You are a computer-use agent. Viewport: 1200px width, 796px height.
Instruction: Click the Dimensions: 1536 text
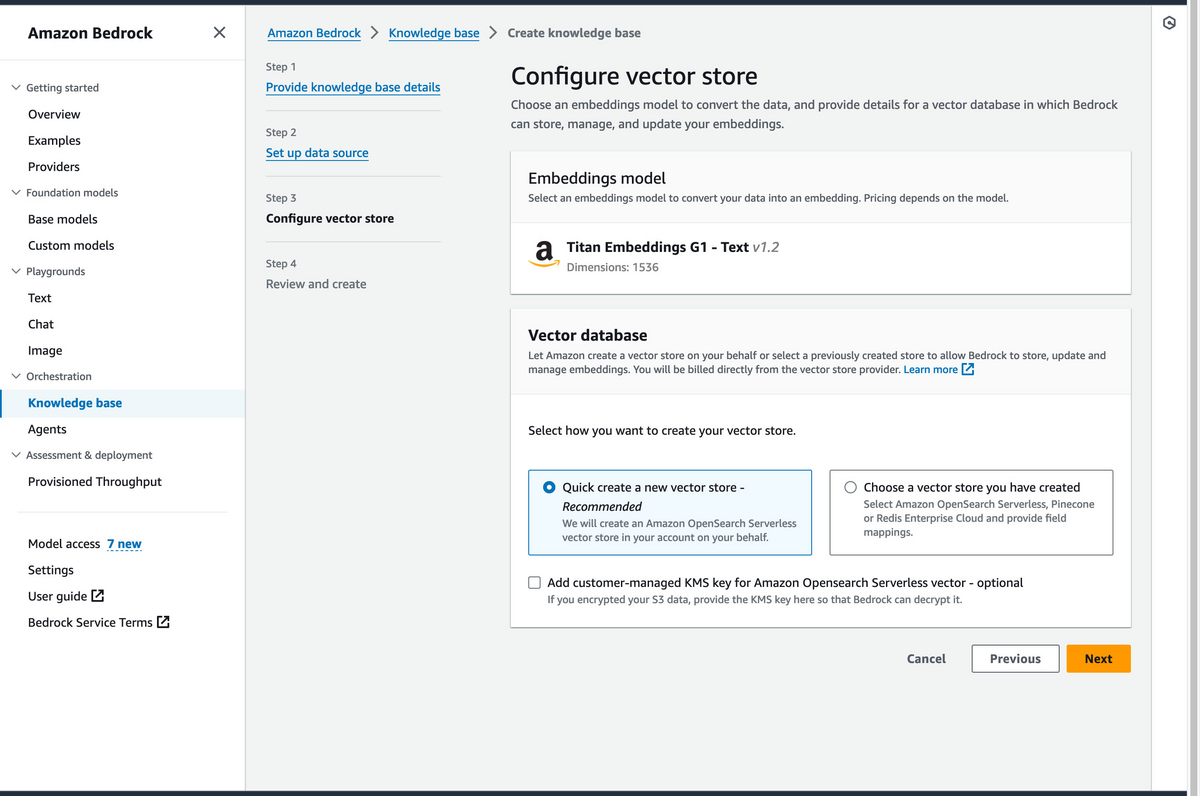[x=612, y=267]
